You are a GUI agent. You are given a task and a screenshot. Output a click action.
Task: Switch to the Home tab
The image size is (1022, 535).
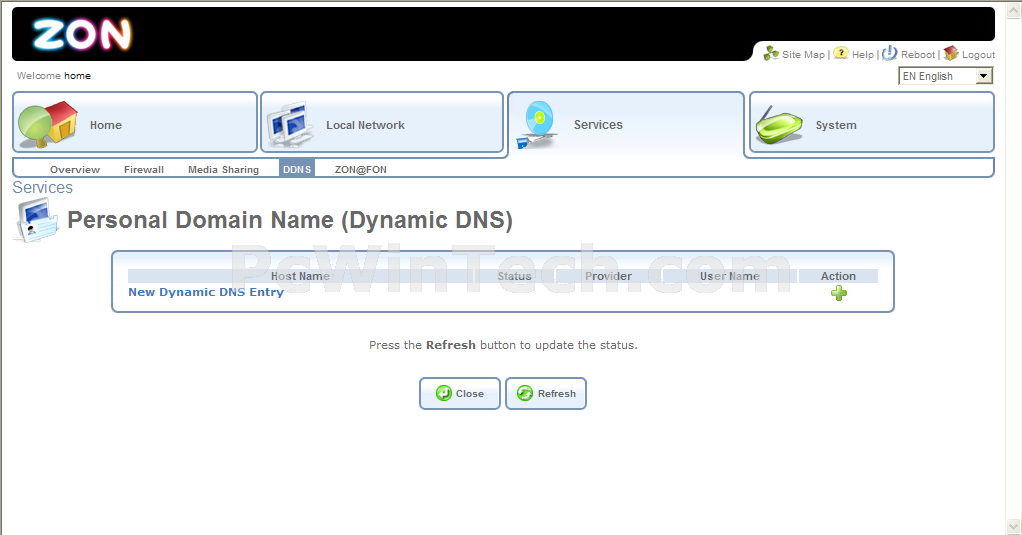point(135,123)
